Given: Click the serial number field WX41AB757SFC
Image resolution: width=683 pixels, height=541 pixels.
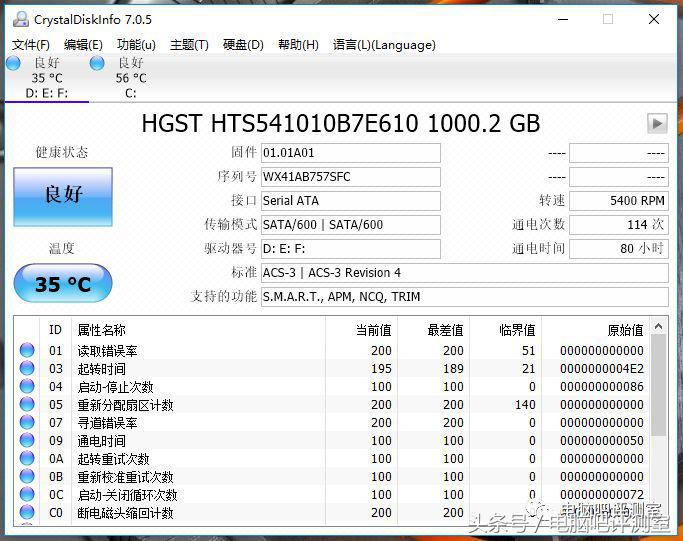Looking at the screenshot, I should 350,177.
